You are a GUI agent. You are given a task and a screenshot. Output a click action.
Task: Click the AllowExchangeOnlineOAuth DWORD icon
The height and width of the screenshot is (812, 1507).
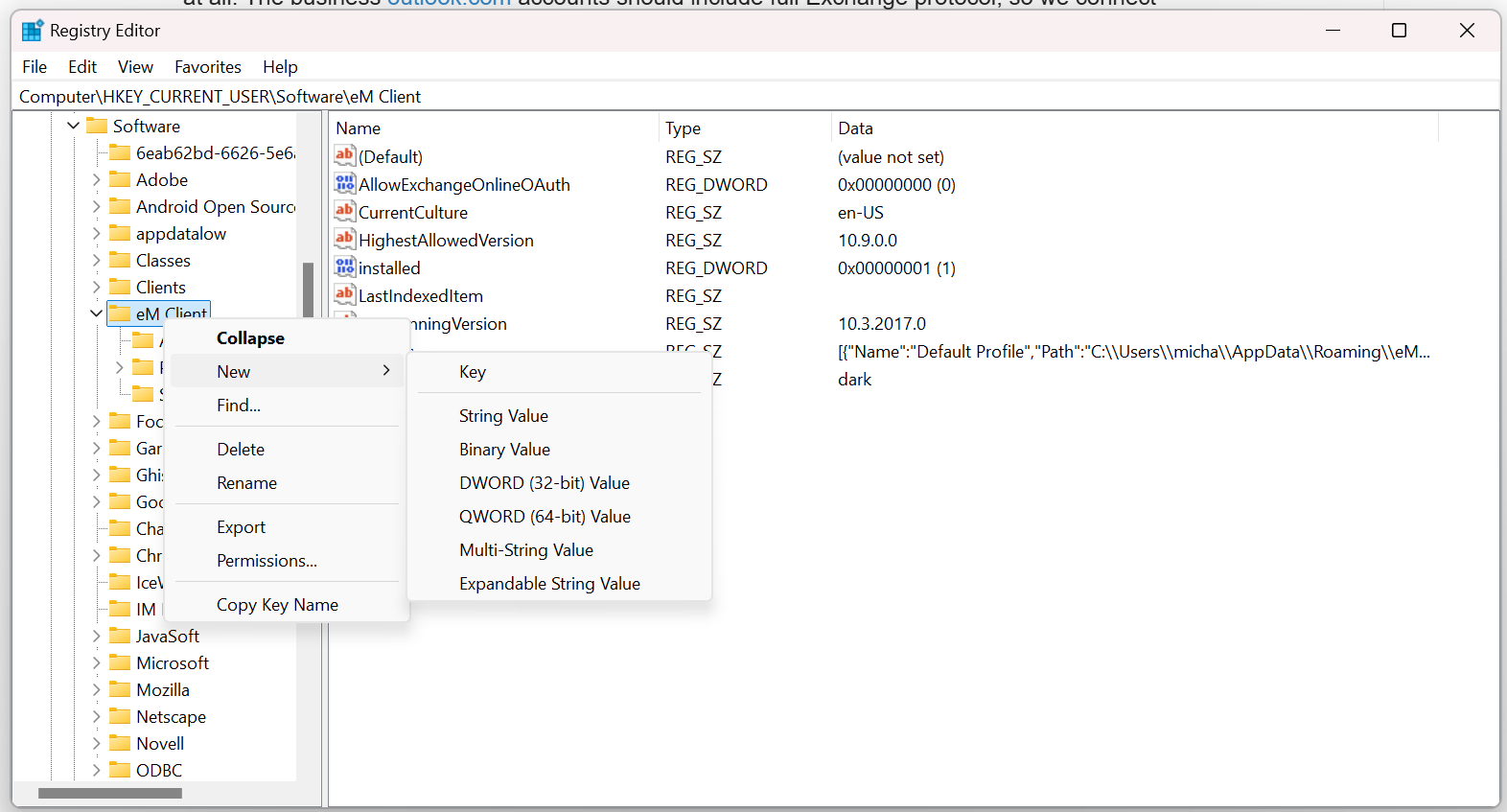[345, 183]
